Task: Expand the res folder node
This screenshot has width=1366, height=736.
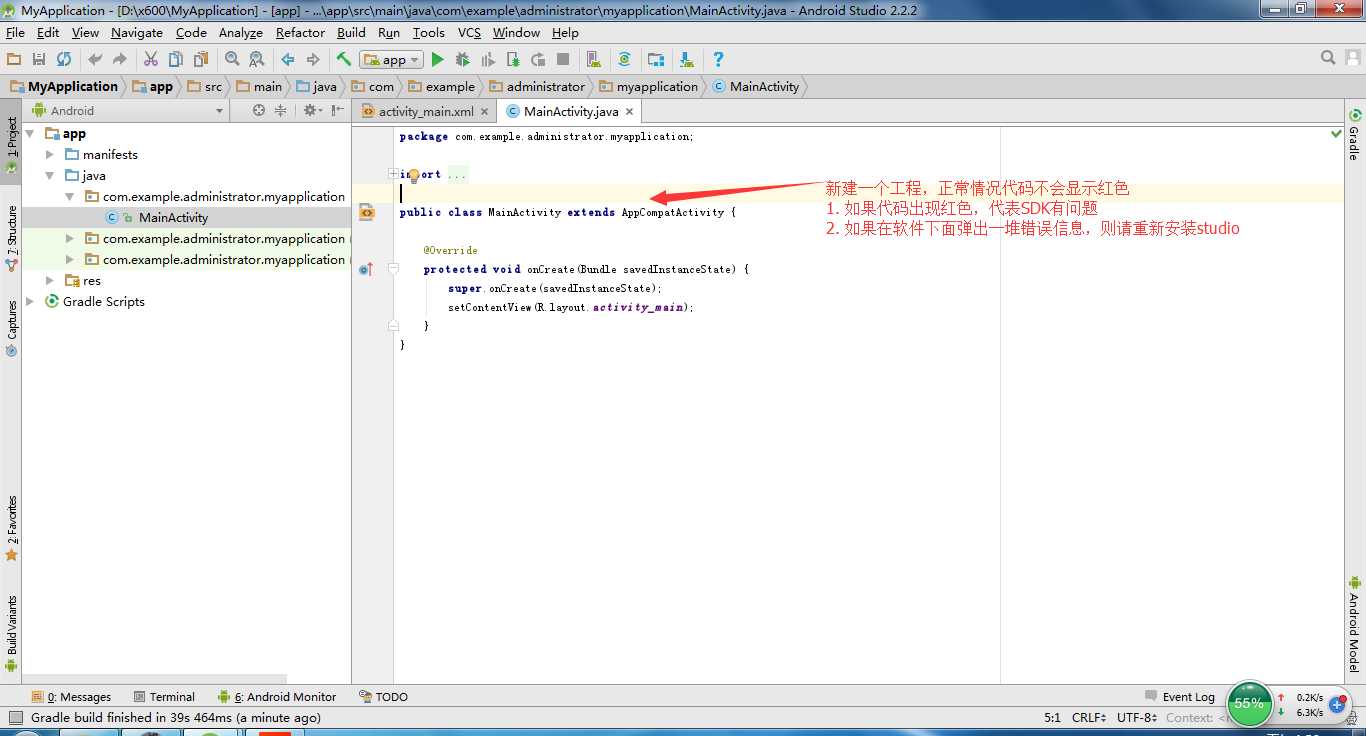Action: point(50,280)
